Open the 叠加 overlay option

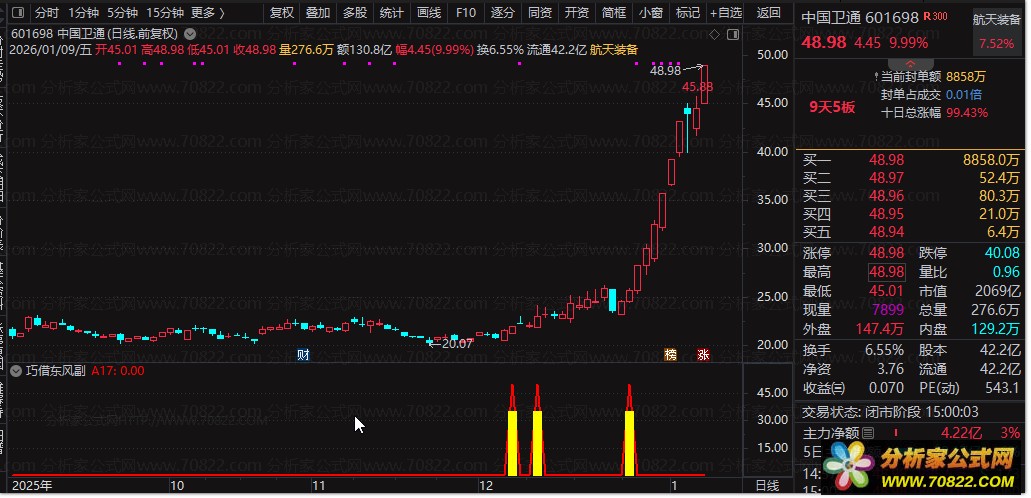pyautogui.click(x=318, y=12)
